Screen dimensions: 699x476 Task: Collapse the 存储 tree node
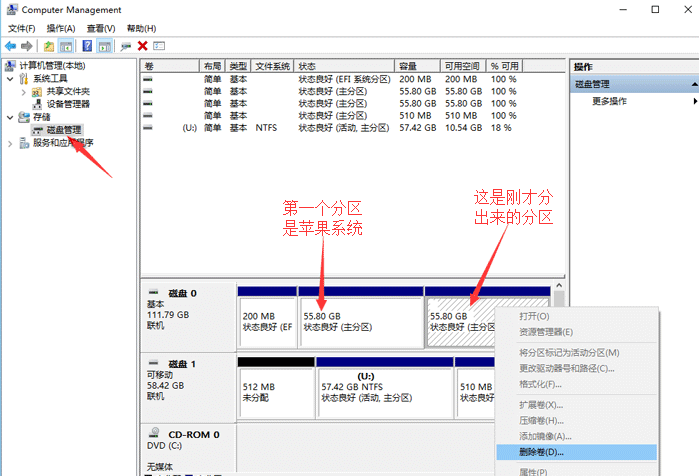[x=11, y=117]
